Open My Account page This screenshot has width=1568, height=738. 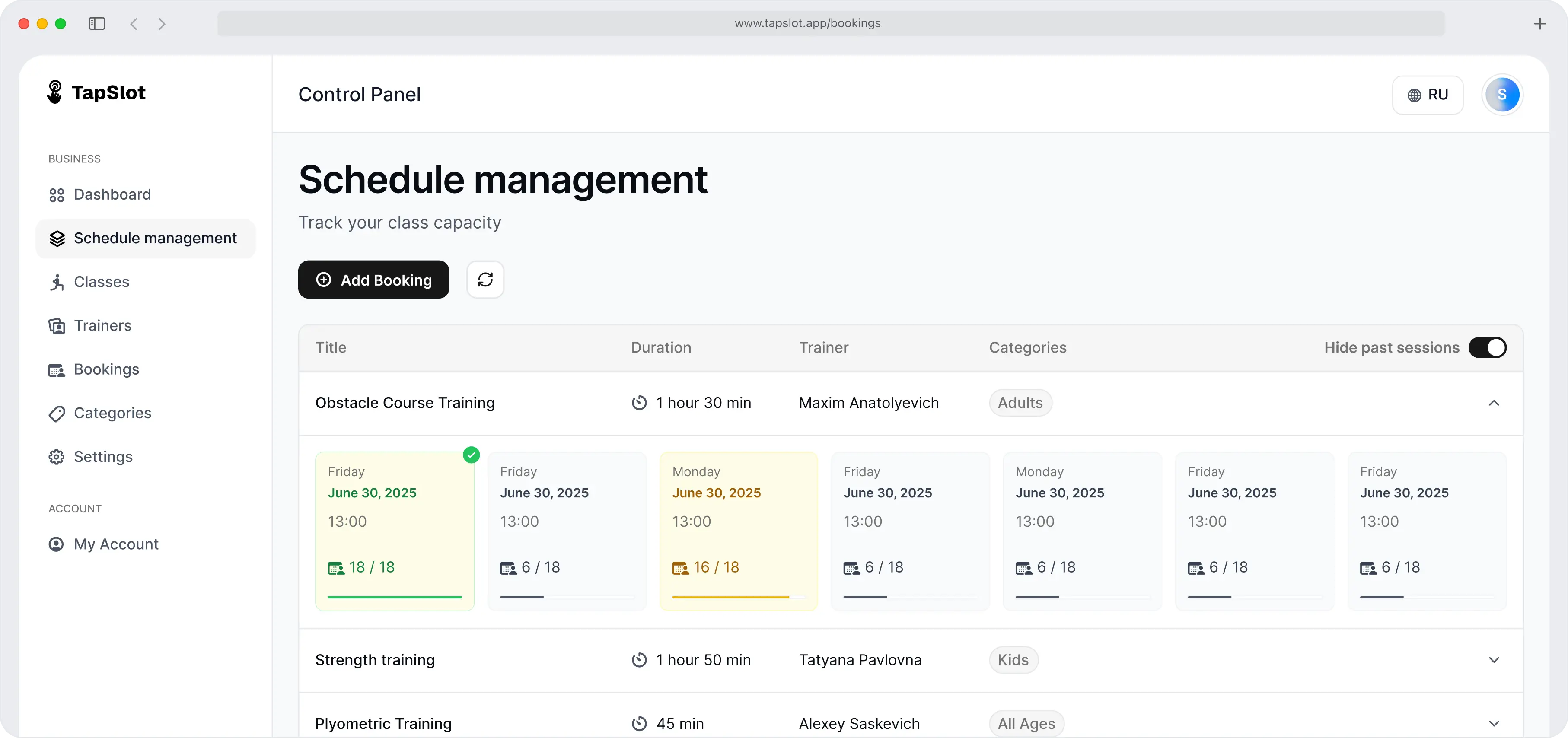click(146, 544)
